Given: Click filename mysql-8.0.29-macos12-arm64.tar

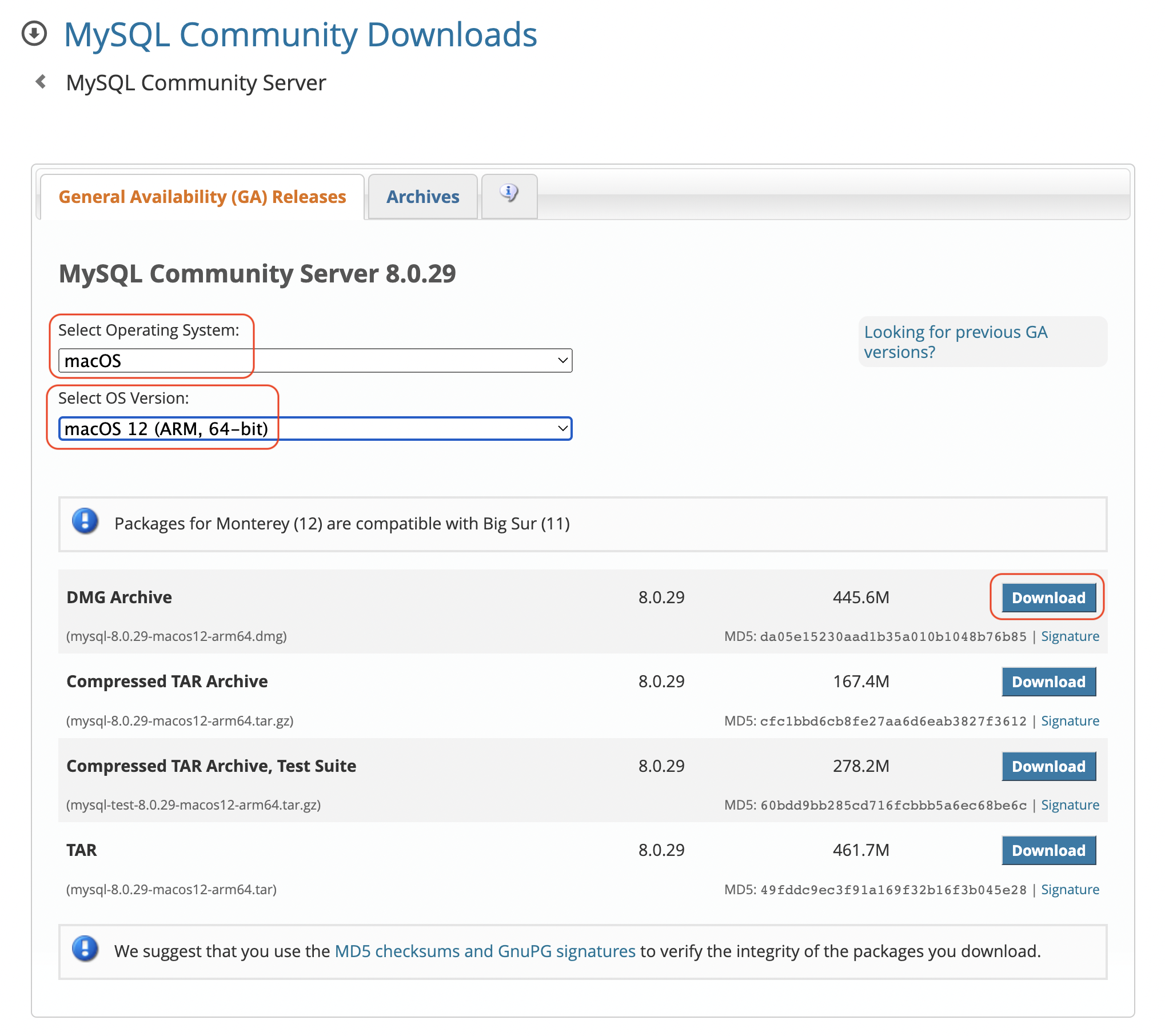Looking at the screenshot, I should pos(171,890).
